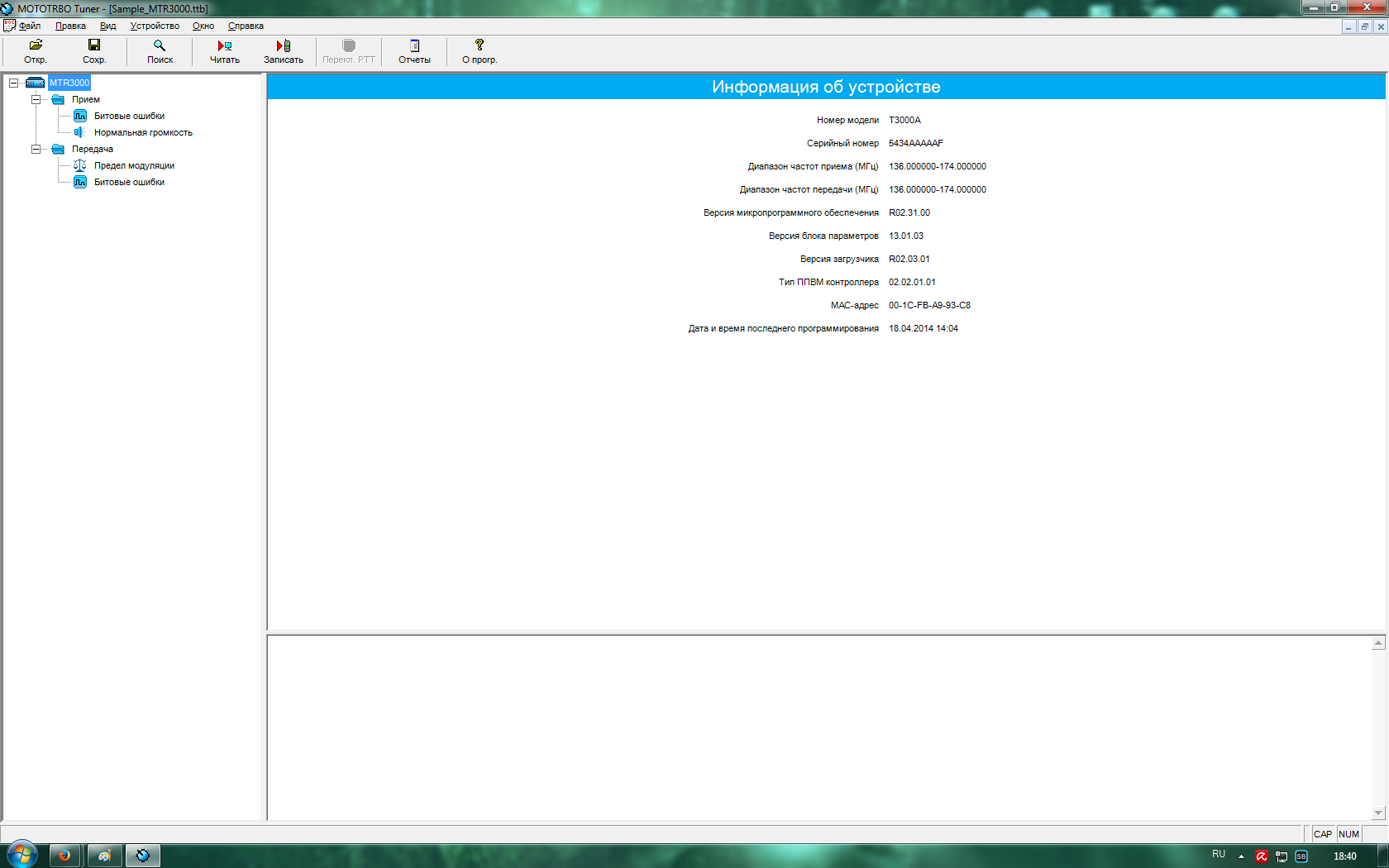Open Firefox from the taskbar
The height and width of the screenshot is (868, 1389).
coord(64,856)
